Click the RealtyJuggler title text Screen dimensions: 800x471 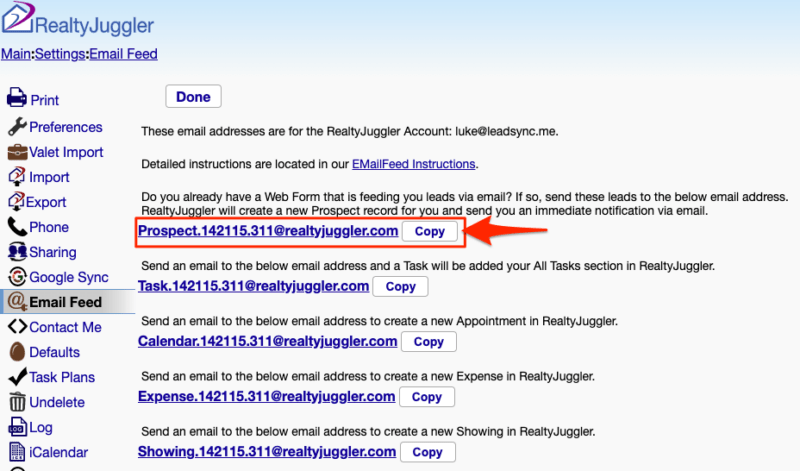pyautogui.click(x=94, y=25)
